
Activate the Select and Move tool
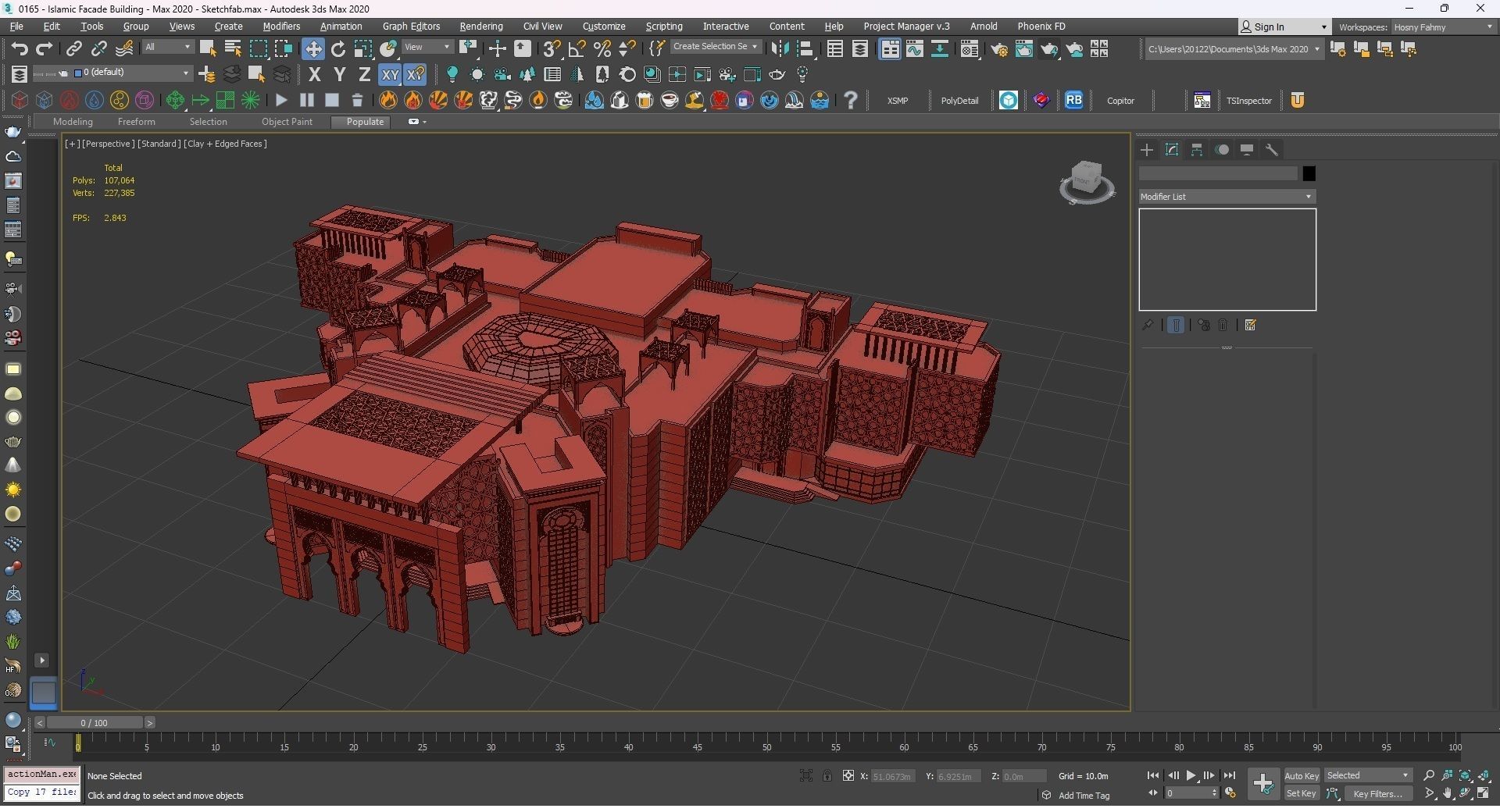pos(313,49)
